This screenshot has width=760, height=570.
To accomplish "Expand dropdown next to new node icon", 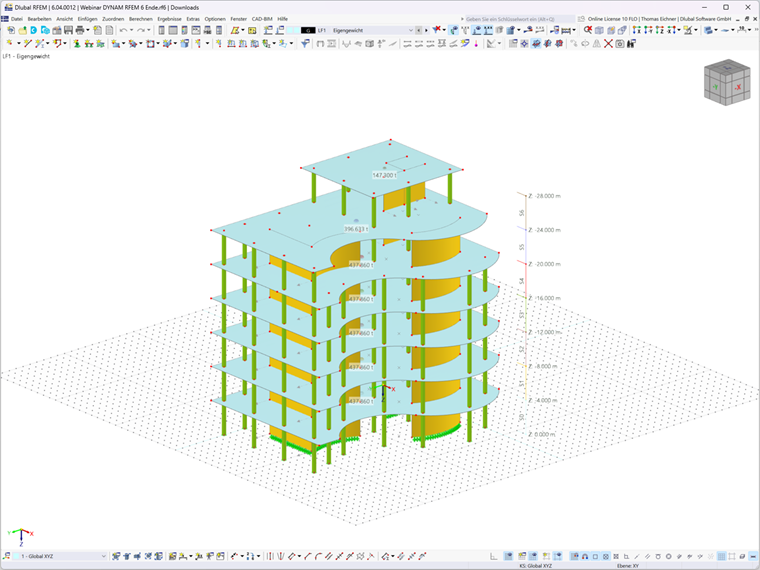I will pos(19,43).
